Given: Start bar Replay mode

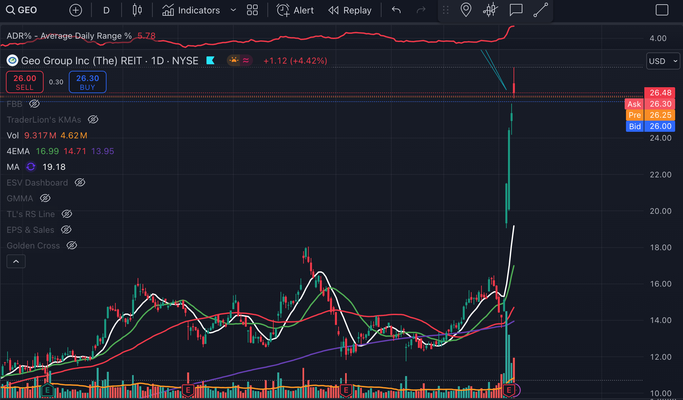Looking at the screenshot, I should tap(350, 10).
